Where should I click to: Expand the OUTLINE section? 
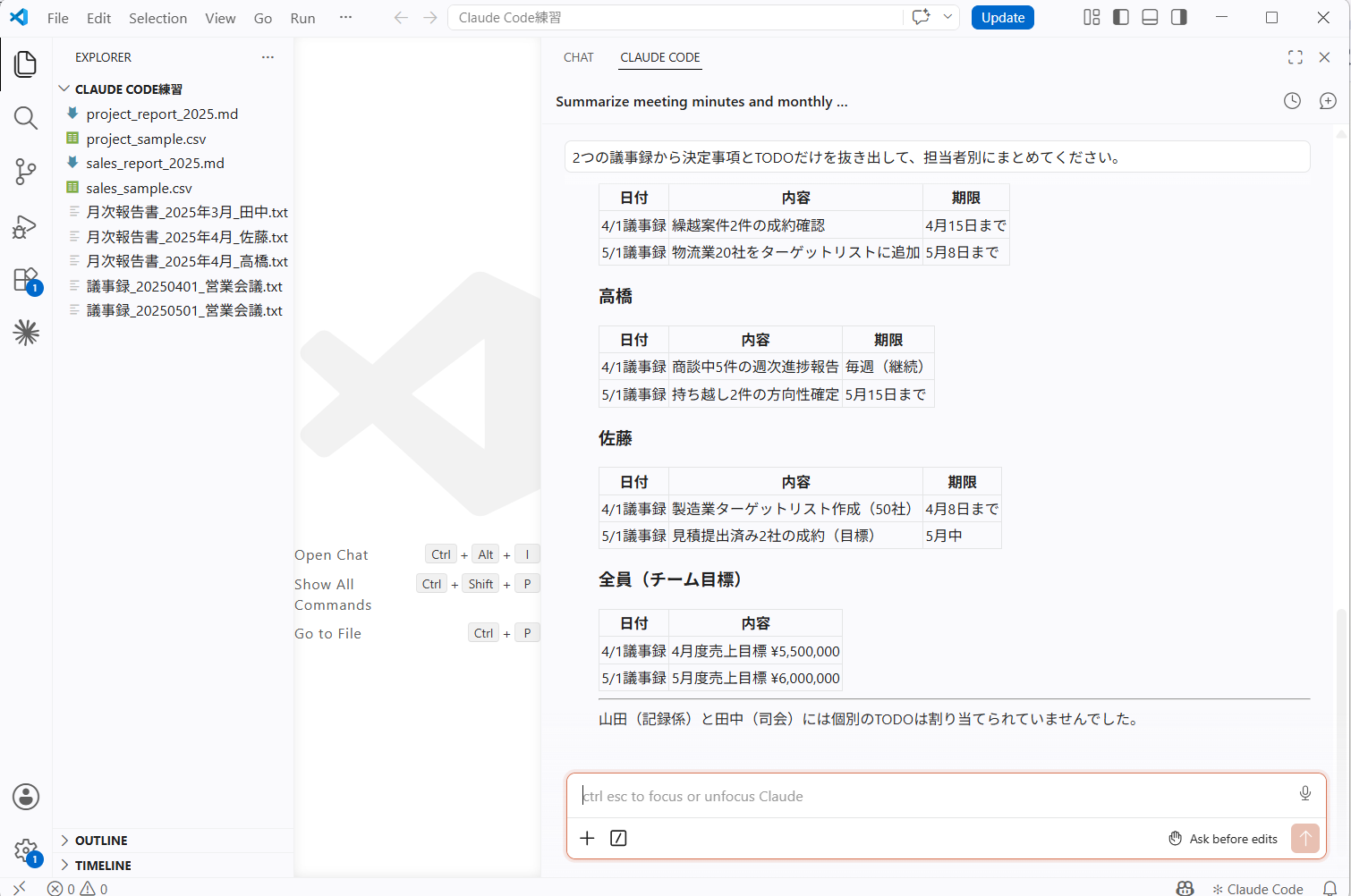[173, 841]
